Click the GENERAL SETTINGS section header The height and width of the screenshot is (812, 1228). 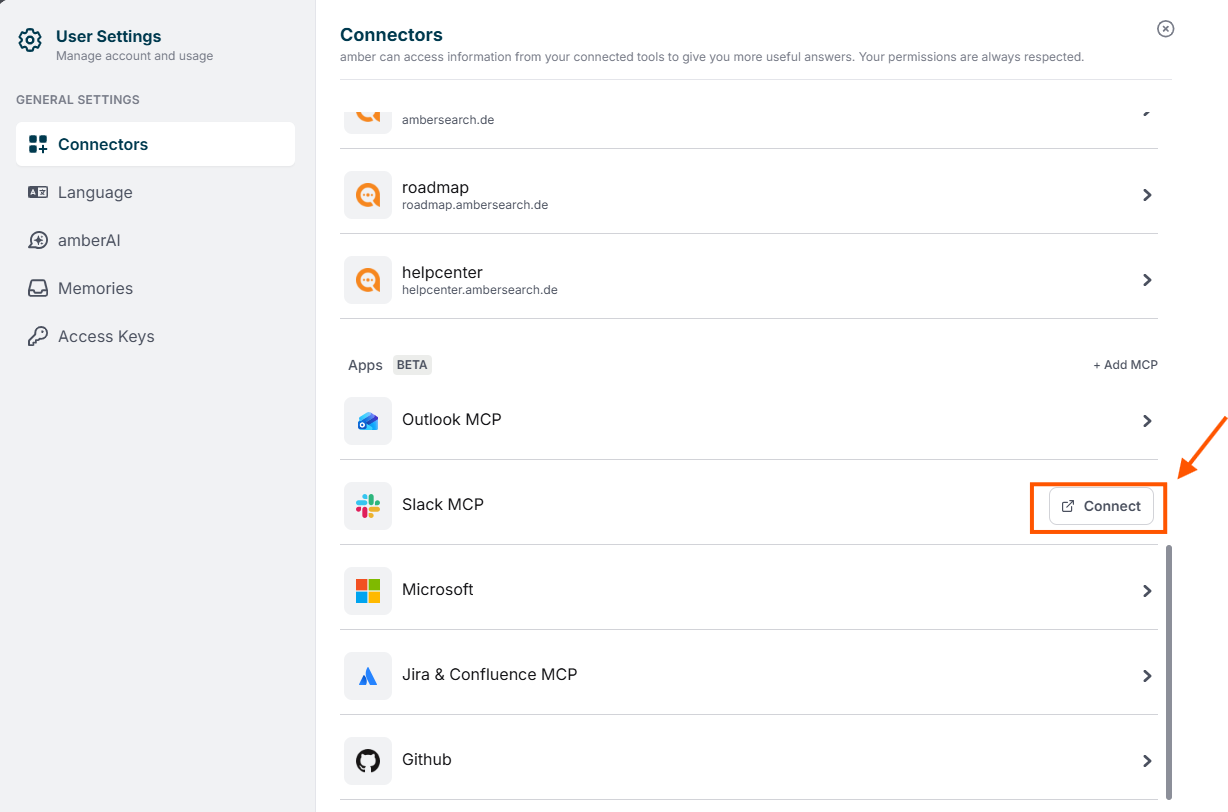78,100
